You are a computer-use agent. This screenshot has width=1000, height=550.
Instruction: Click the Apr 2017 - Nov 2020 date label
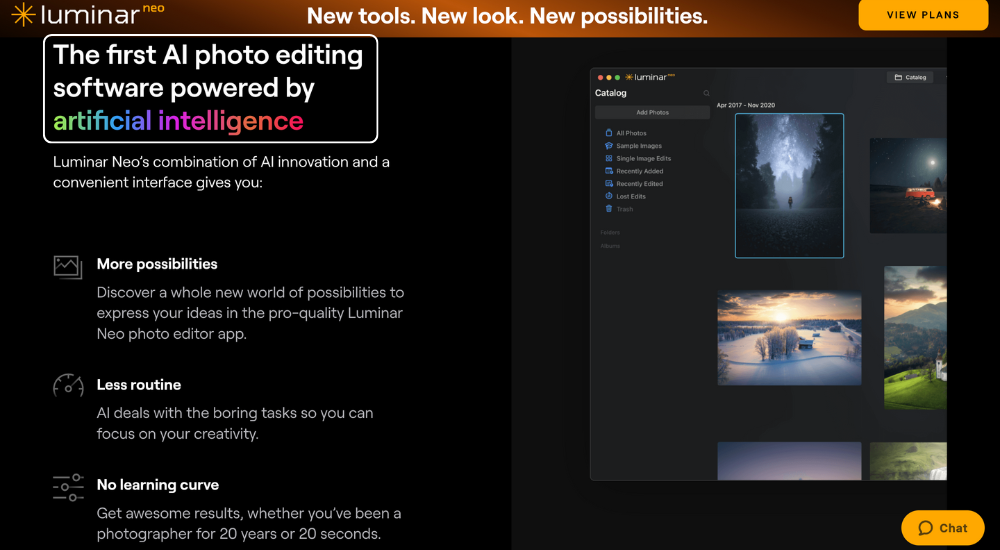point(746,105)
